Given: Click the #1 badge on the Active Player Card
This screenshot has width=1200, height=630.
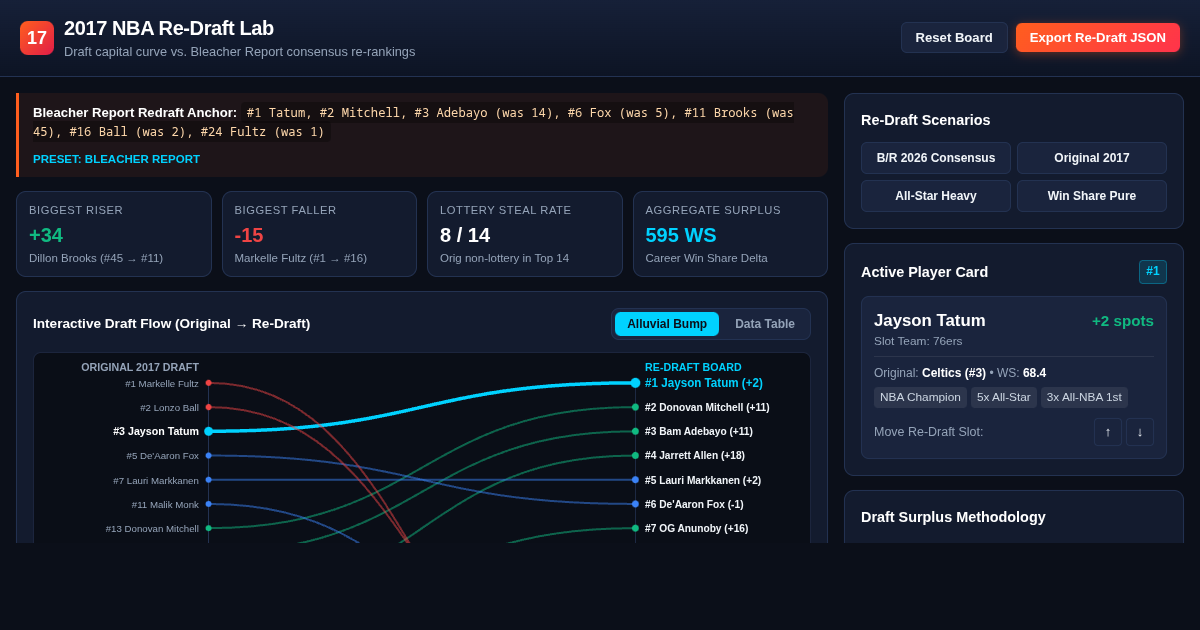Looking at the screenshot, I should pyautogui.click(x=1153, y=272).
